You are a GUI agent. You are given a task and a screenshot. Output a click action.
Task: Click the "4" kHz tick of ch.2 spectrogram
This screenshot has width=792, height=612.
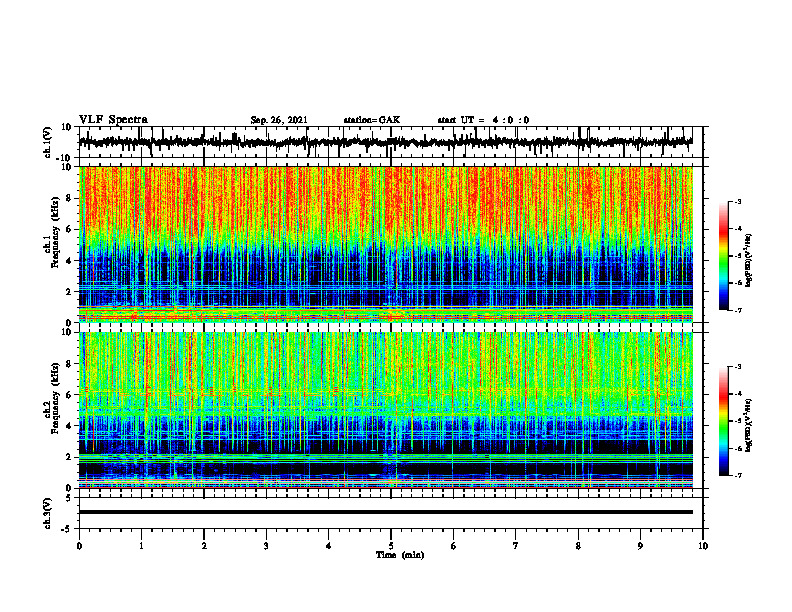(69, 426)
